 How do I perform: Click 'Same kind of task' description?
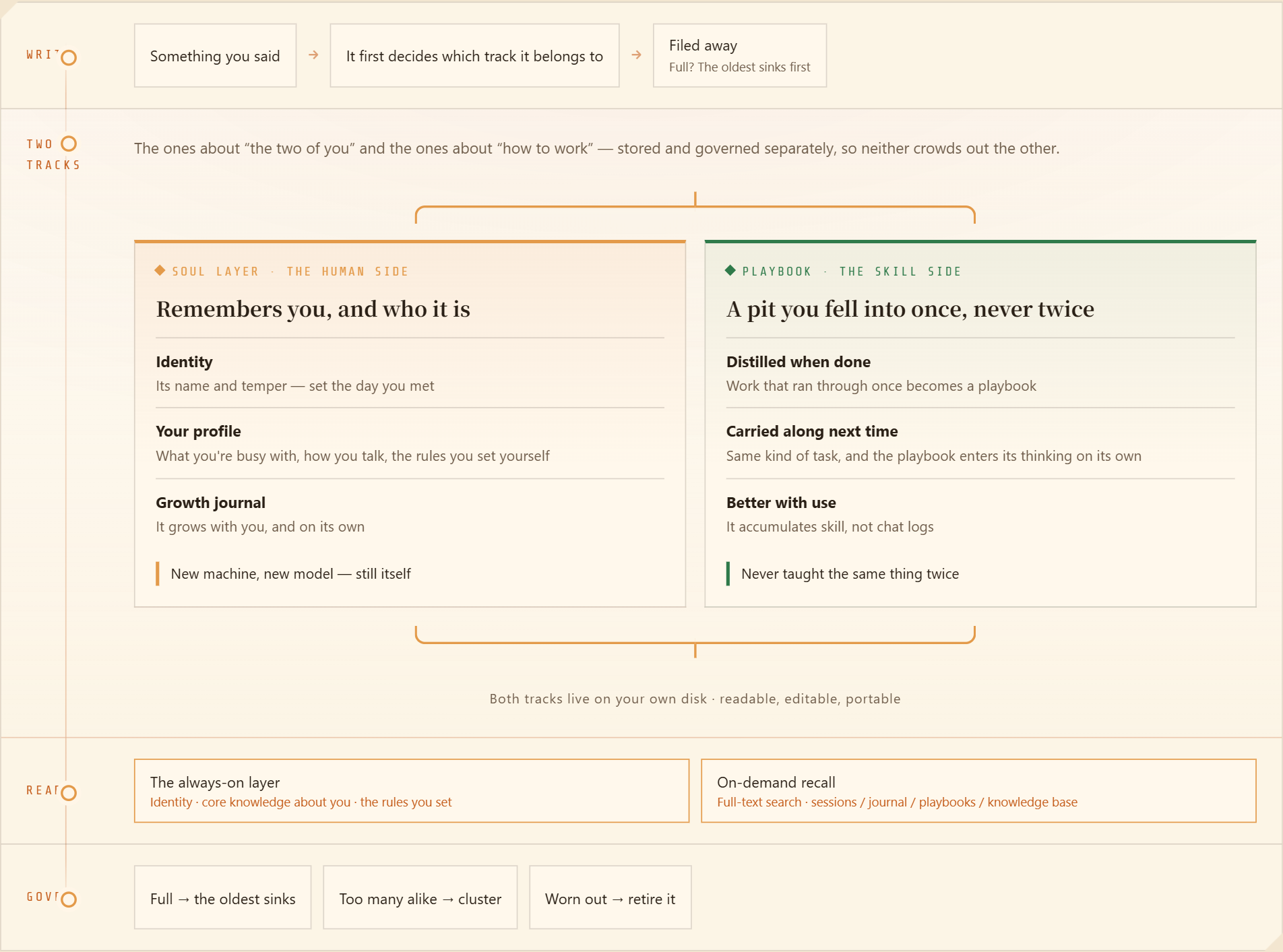(x=933, y=456)
